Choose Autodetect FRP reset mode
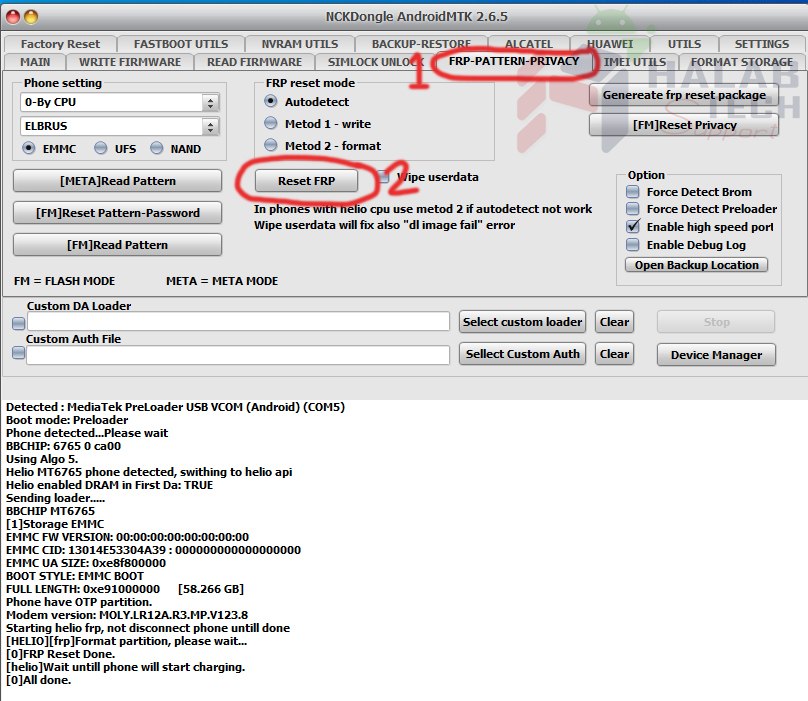Screen dimensions: 808x701 pos(271,101)
